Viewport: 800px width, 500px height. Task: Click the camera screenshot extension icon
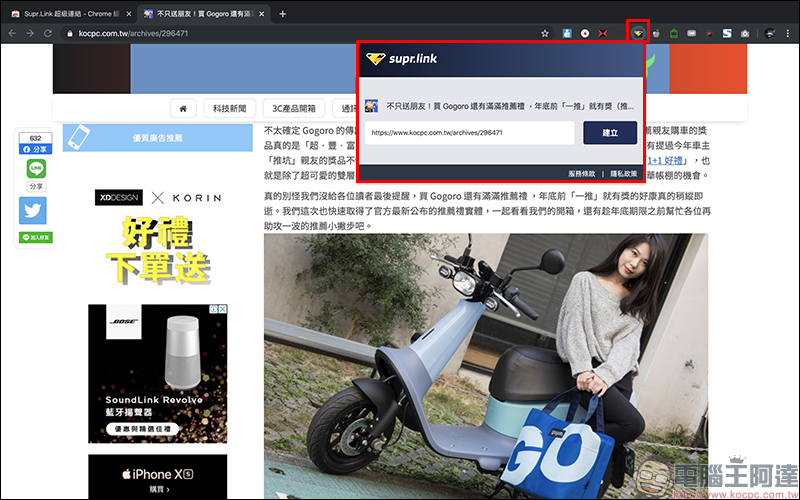point(745,33)
